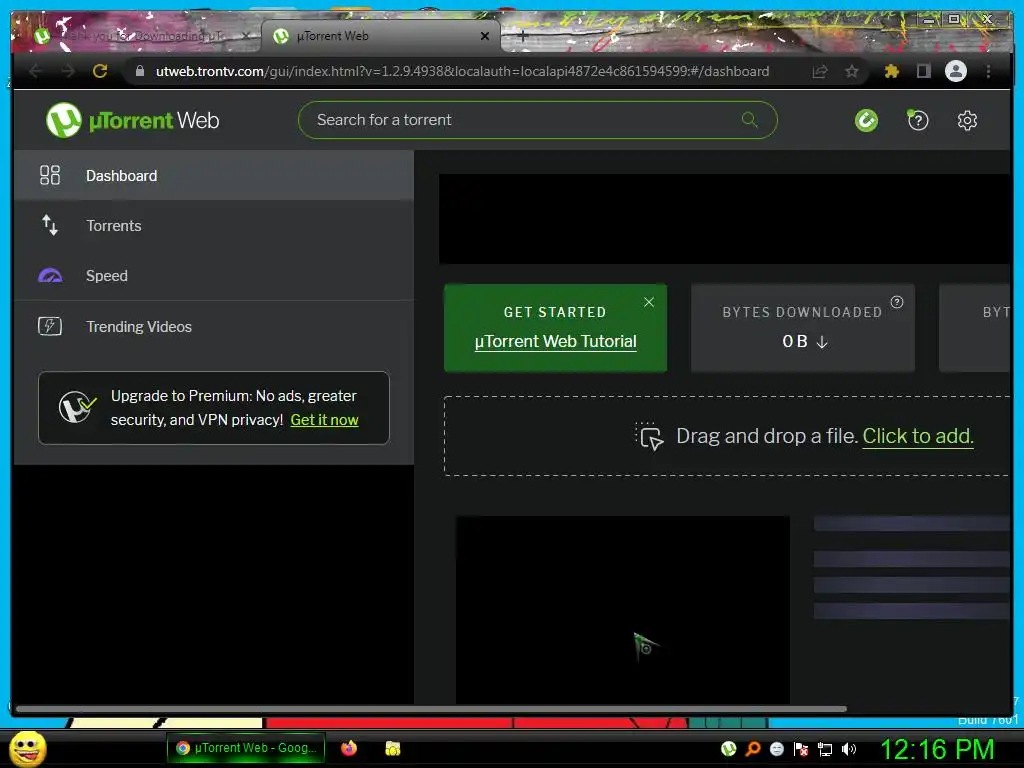Viewport: 1024px width, 768px height.
Task: Open the Chrome three-dot menu
Action: [x=988, y=71]
